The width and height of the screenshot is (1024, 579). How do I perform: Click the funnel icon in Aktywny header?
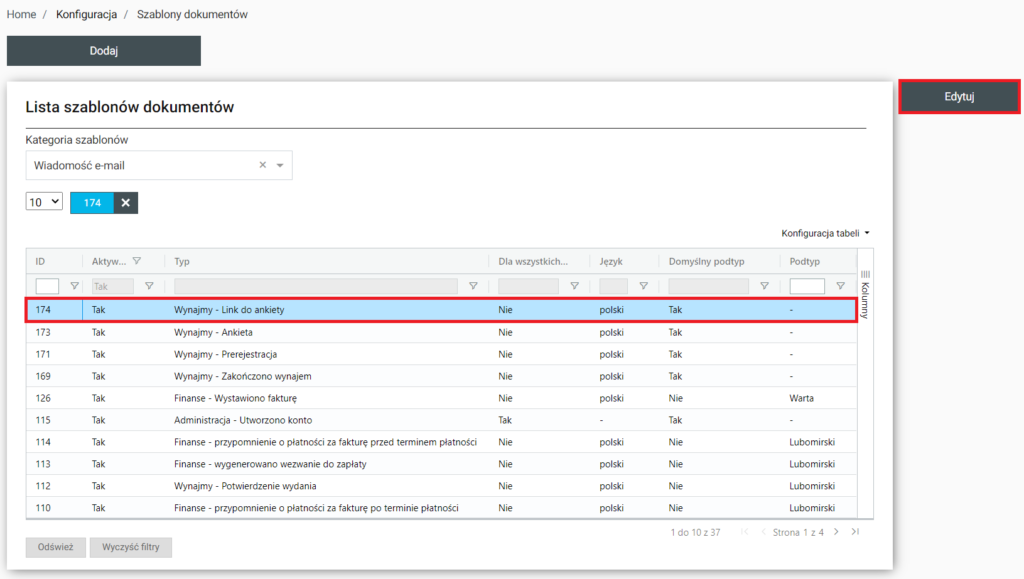click(x=137, y=261)
